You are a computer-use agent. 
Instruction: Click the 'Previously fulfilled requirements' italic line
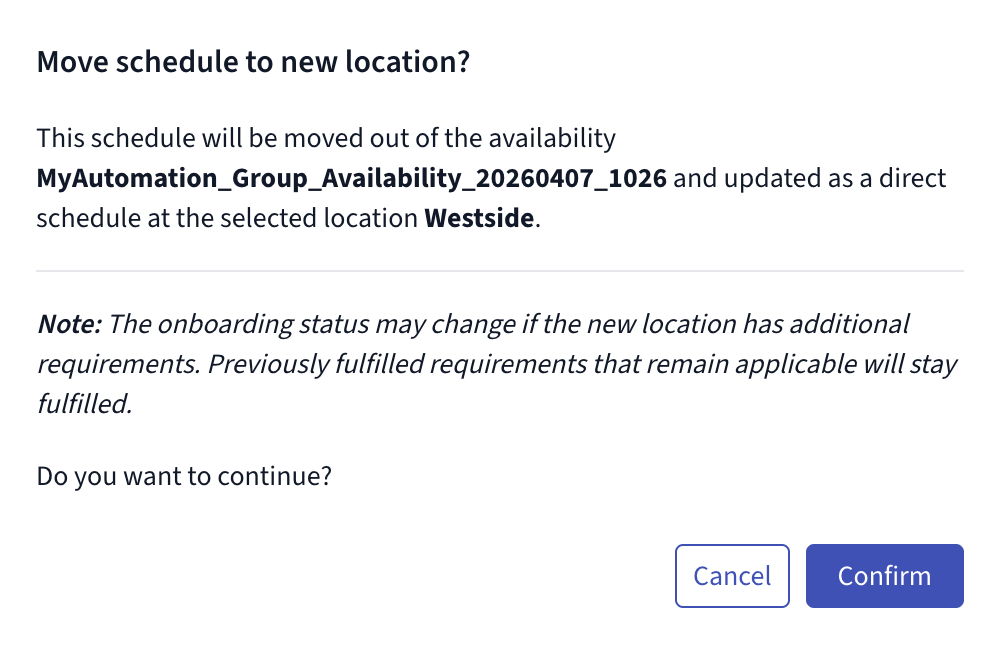point(397,364)
